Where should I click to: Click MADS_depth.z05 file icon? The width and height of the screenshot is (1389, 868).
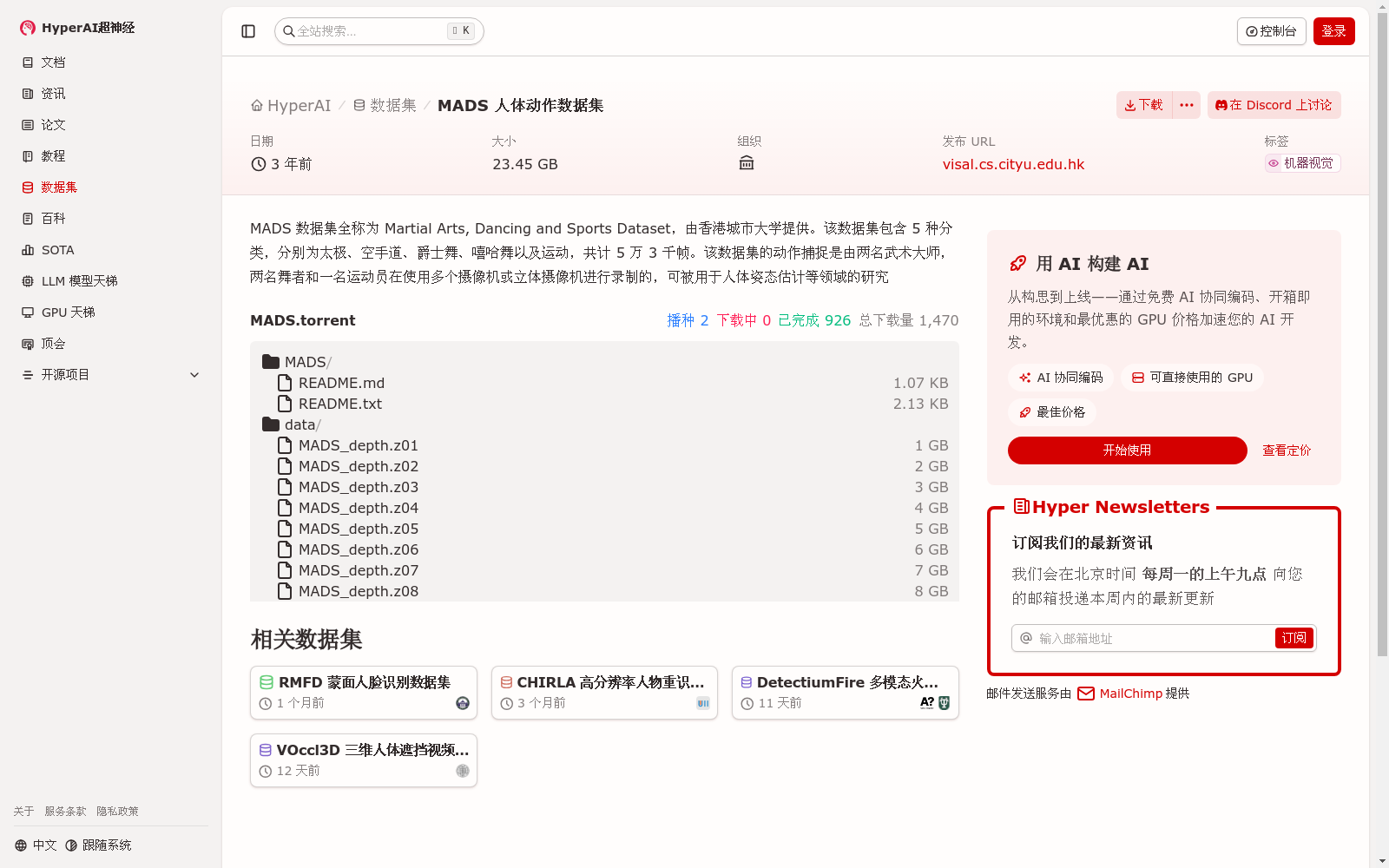pyautogui.click(x=284, y=529)
